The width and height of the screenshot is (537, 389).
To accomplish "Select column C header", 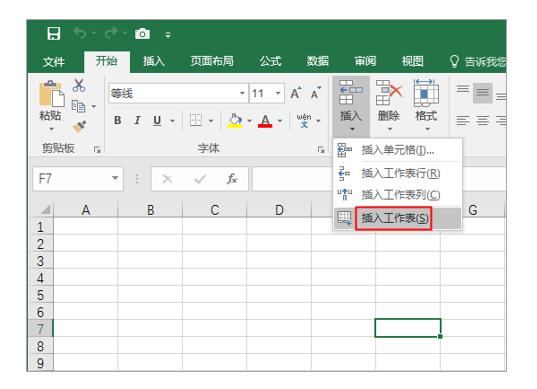I will tap(215, 210).
